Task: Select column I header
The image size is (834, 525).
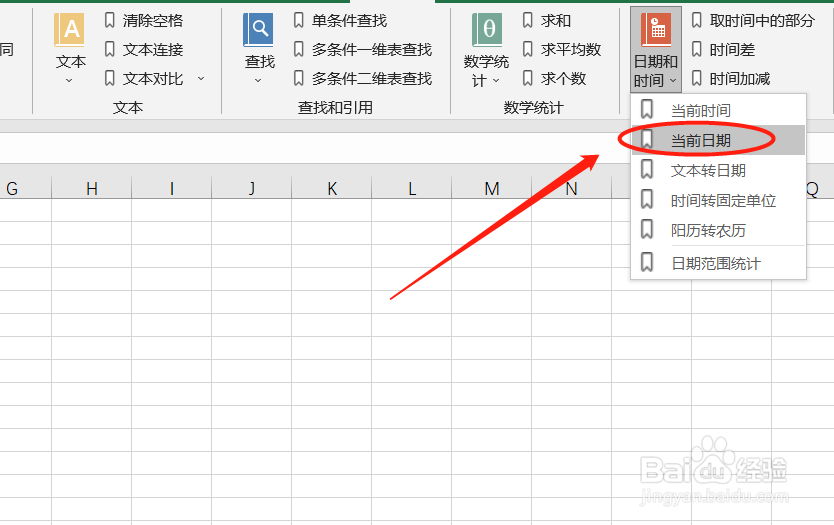Action: 171,188
